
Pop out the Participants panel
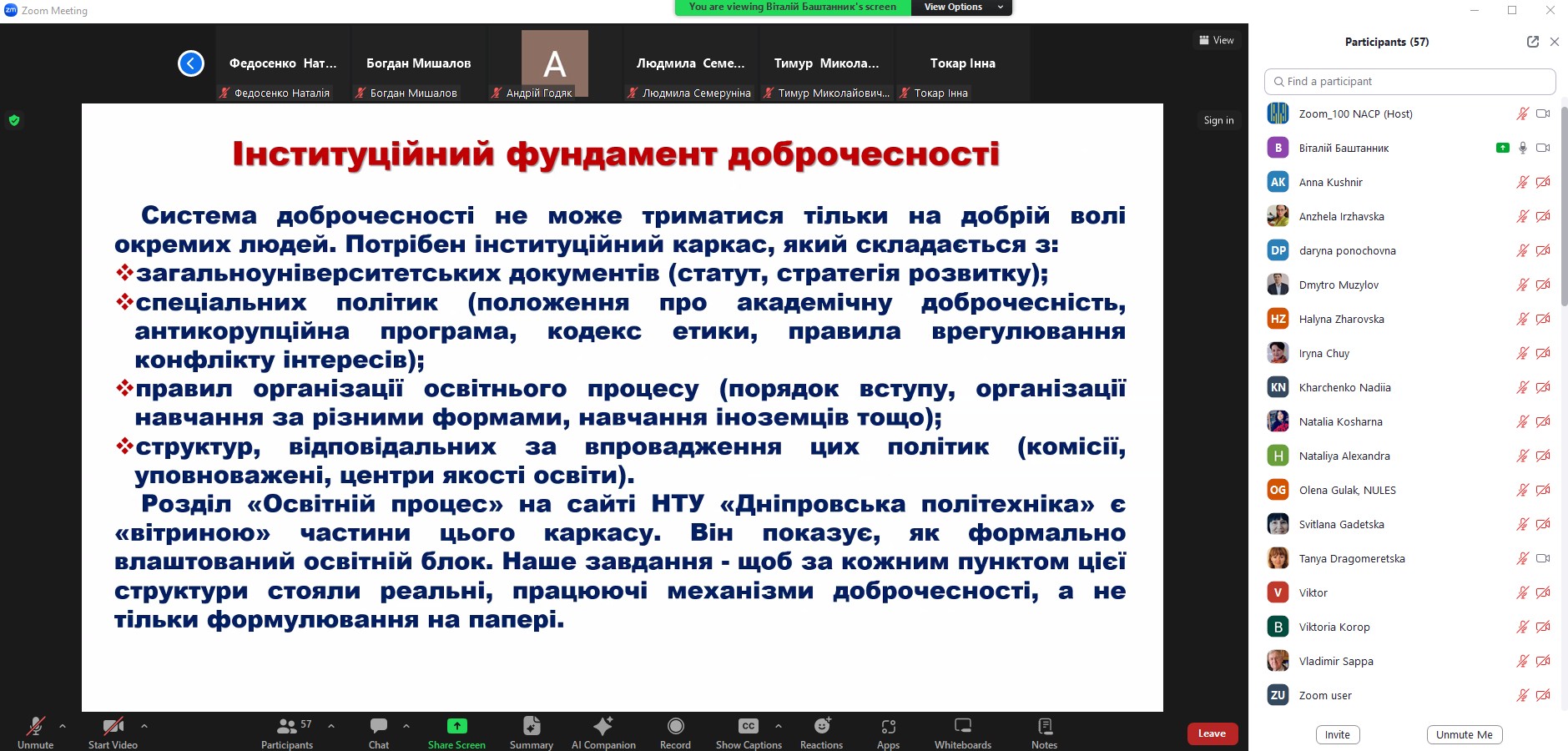1532,42
